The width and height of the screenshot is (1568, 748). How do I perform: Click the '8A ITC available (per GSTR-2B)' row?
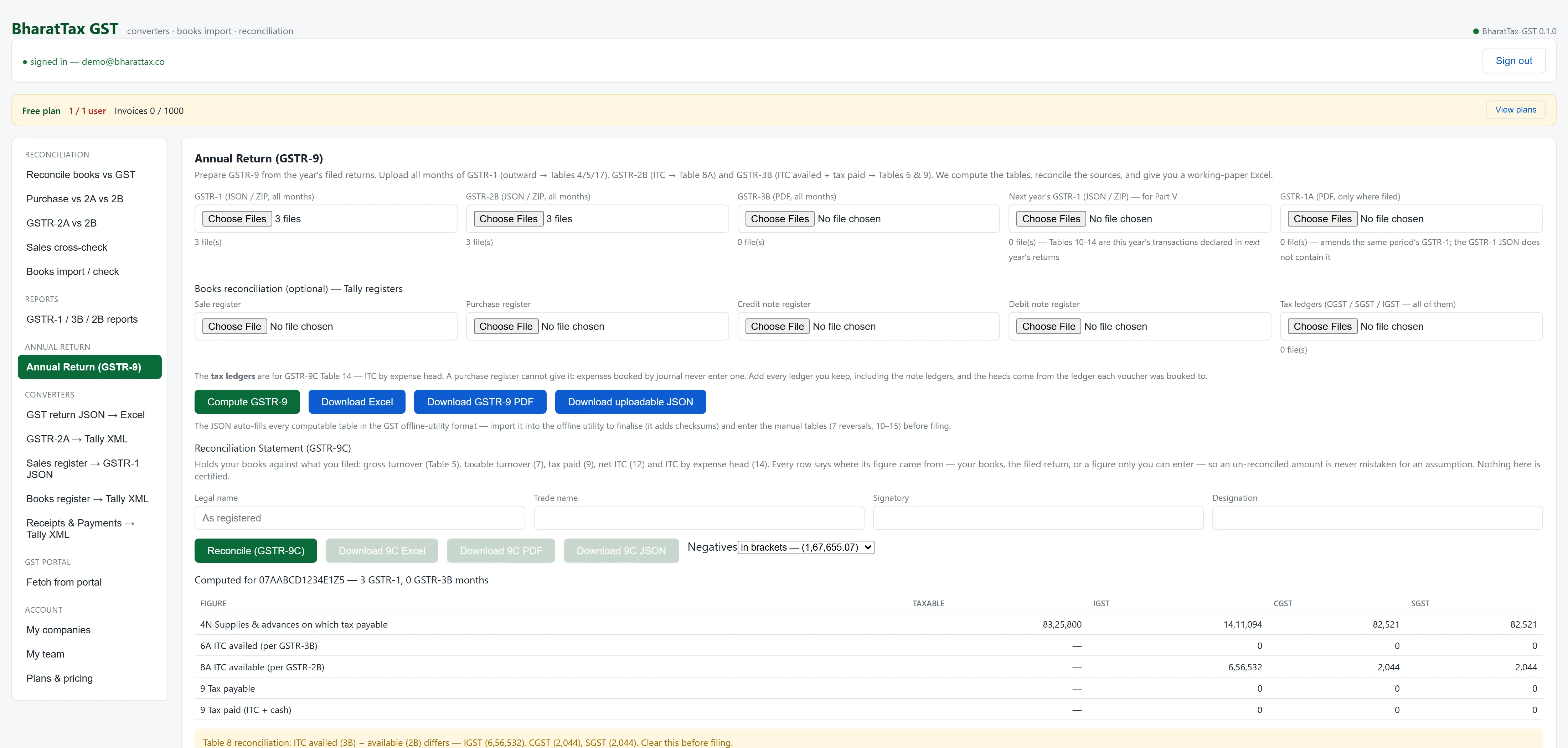(868, 667)
